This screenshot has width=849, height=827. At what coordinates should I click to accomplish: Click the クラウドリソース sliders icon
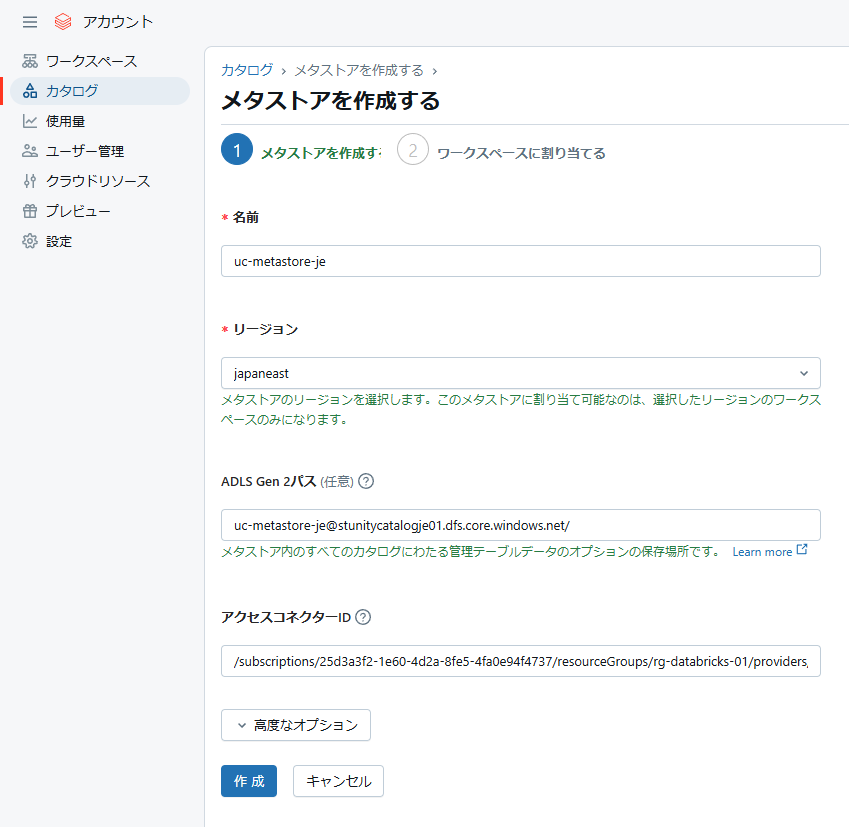30,181
